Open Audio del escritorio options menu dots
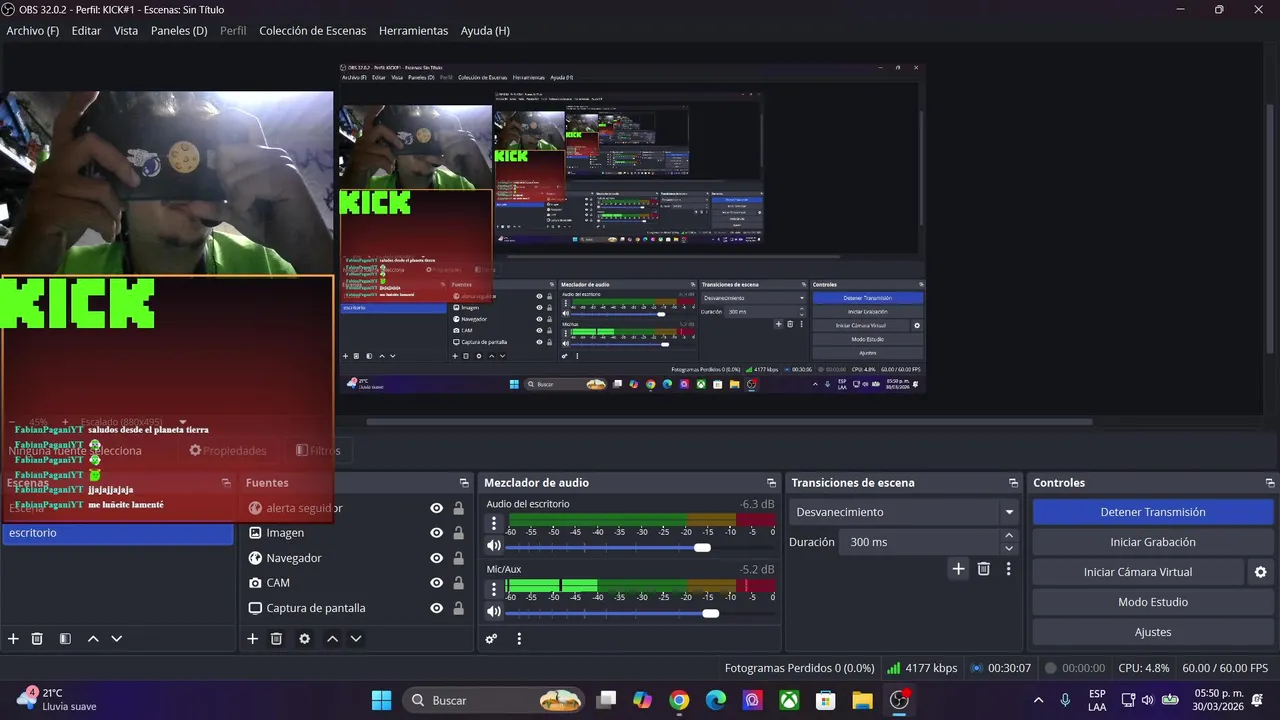The width and height of the screenshot is (1280, 720). (x=493, y=523)
